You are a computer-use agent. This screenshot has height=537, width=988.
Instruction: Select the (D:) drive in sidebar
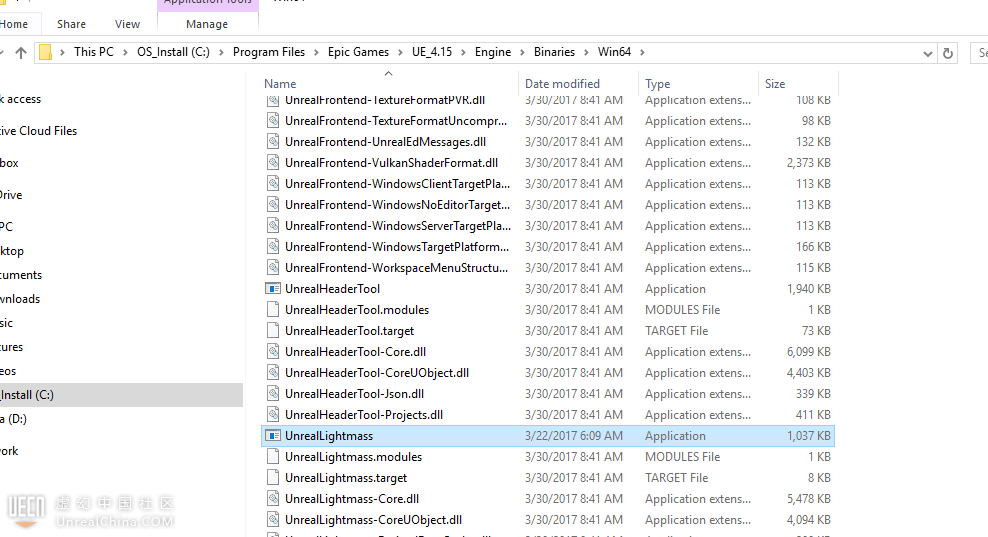tap(13, 419)
